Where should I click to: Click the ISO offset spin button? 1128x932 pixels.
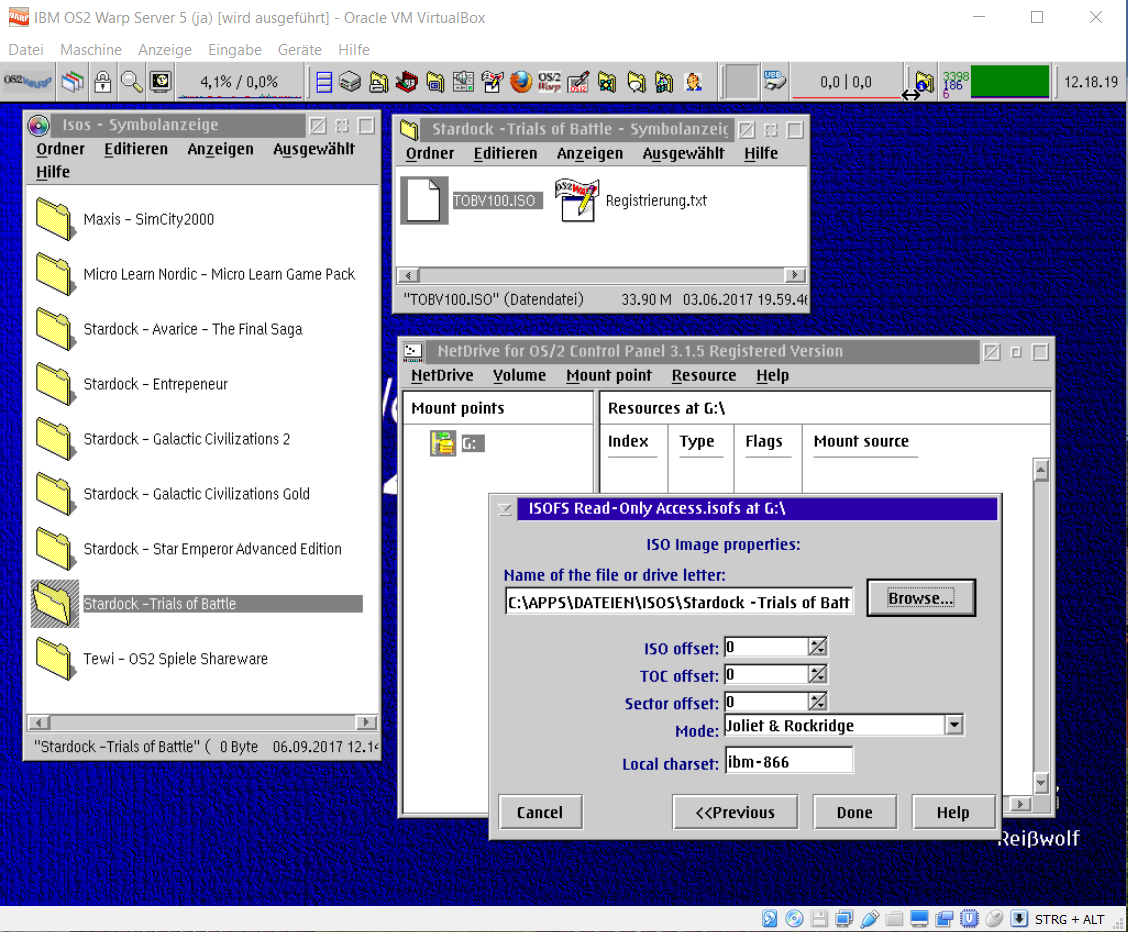point(817,647)
